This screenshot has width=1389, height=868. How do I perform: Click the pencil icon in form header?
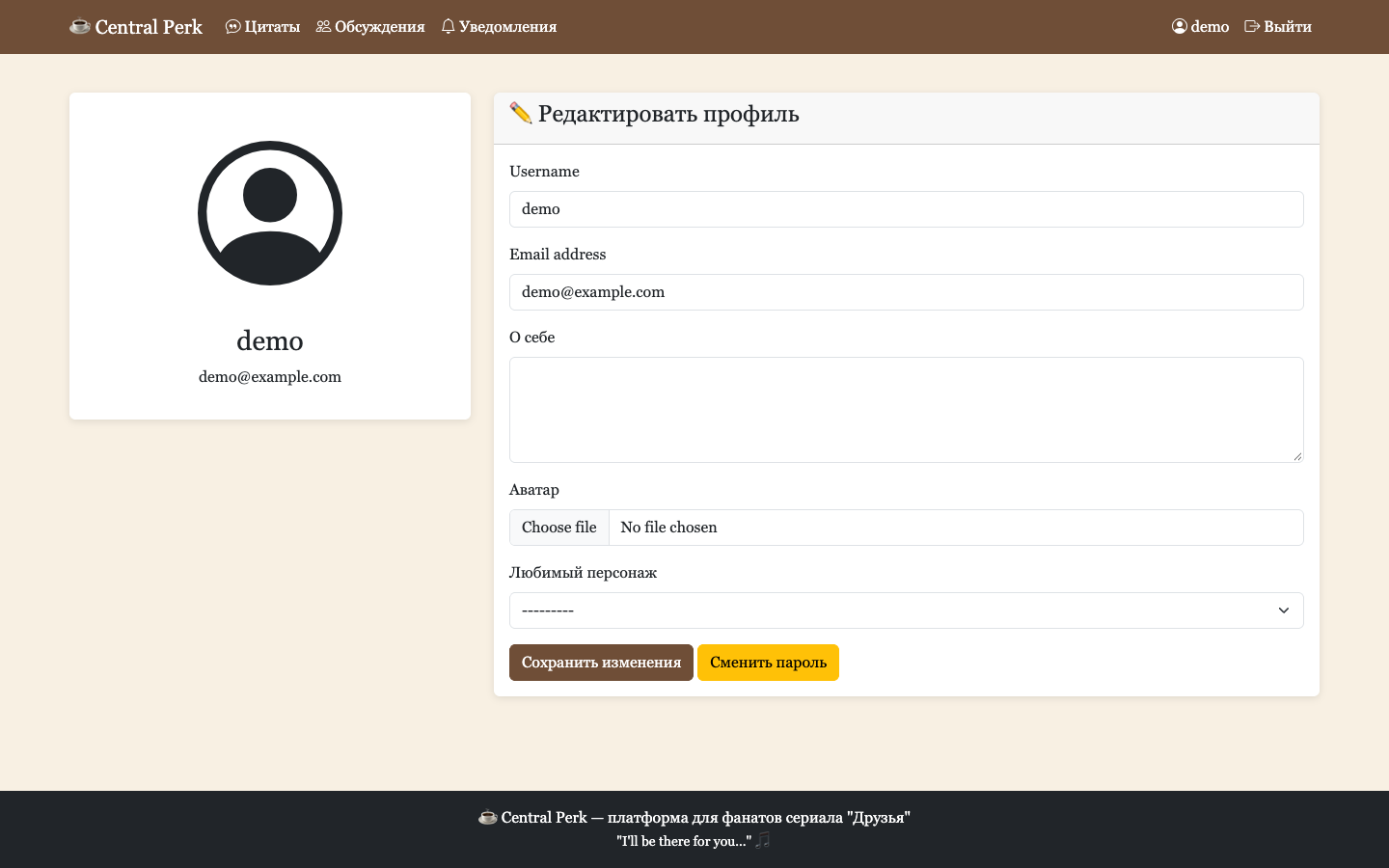(x=521, y=113)
